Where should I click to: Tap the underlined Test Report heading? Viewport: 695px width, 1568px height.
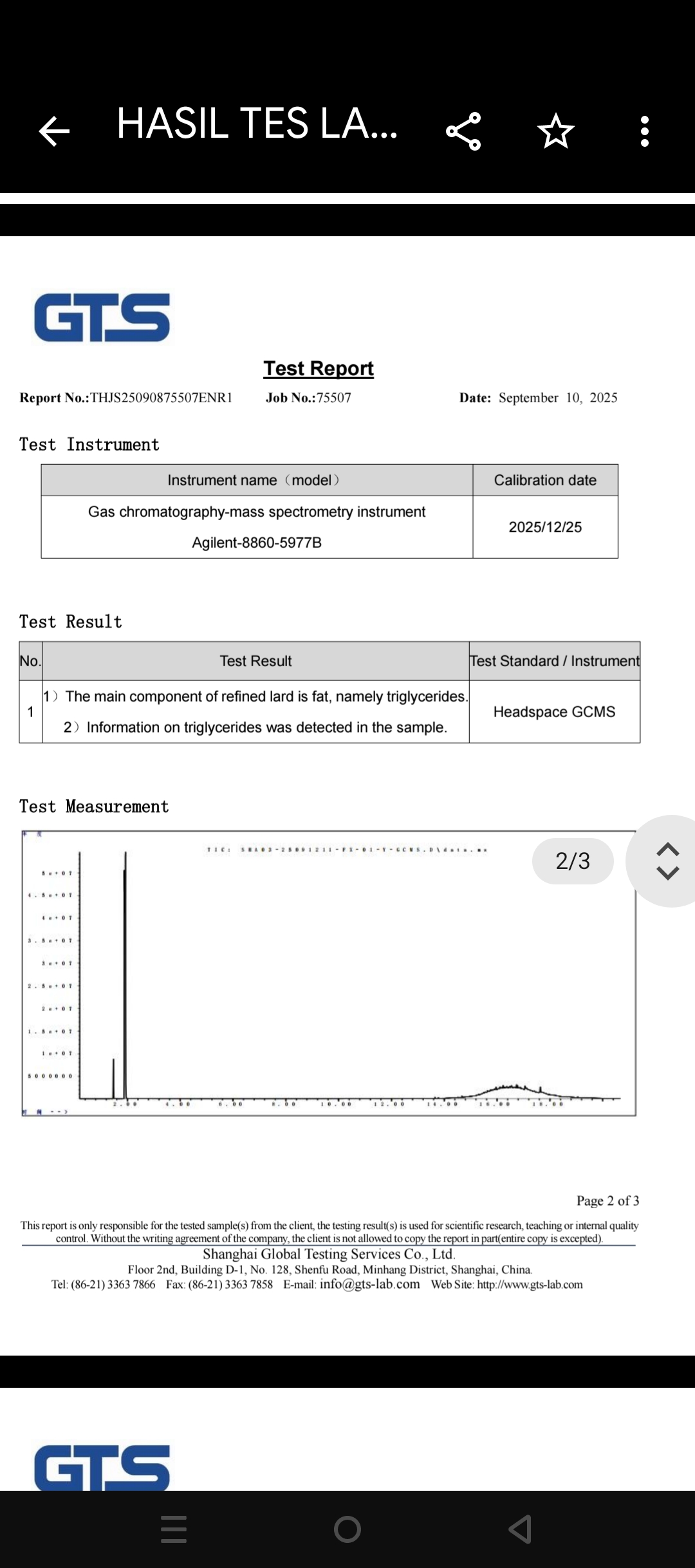pyautogui.click(x=319, y=368)
